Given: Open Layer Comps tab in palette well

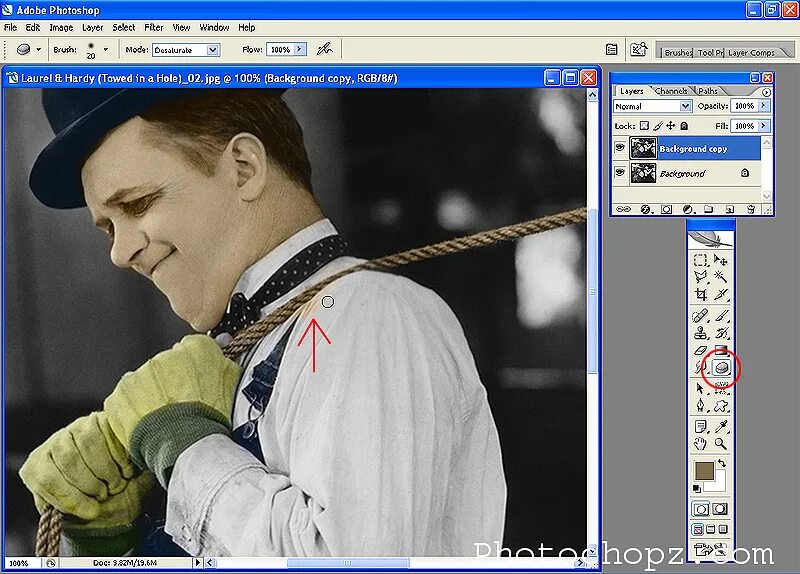Looking at the screenshot, I should point(752,53).
